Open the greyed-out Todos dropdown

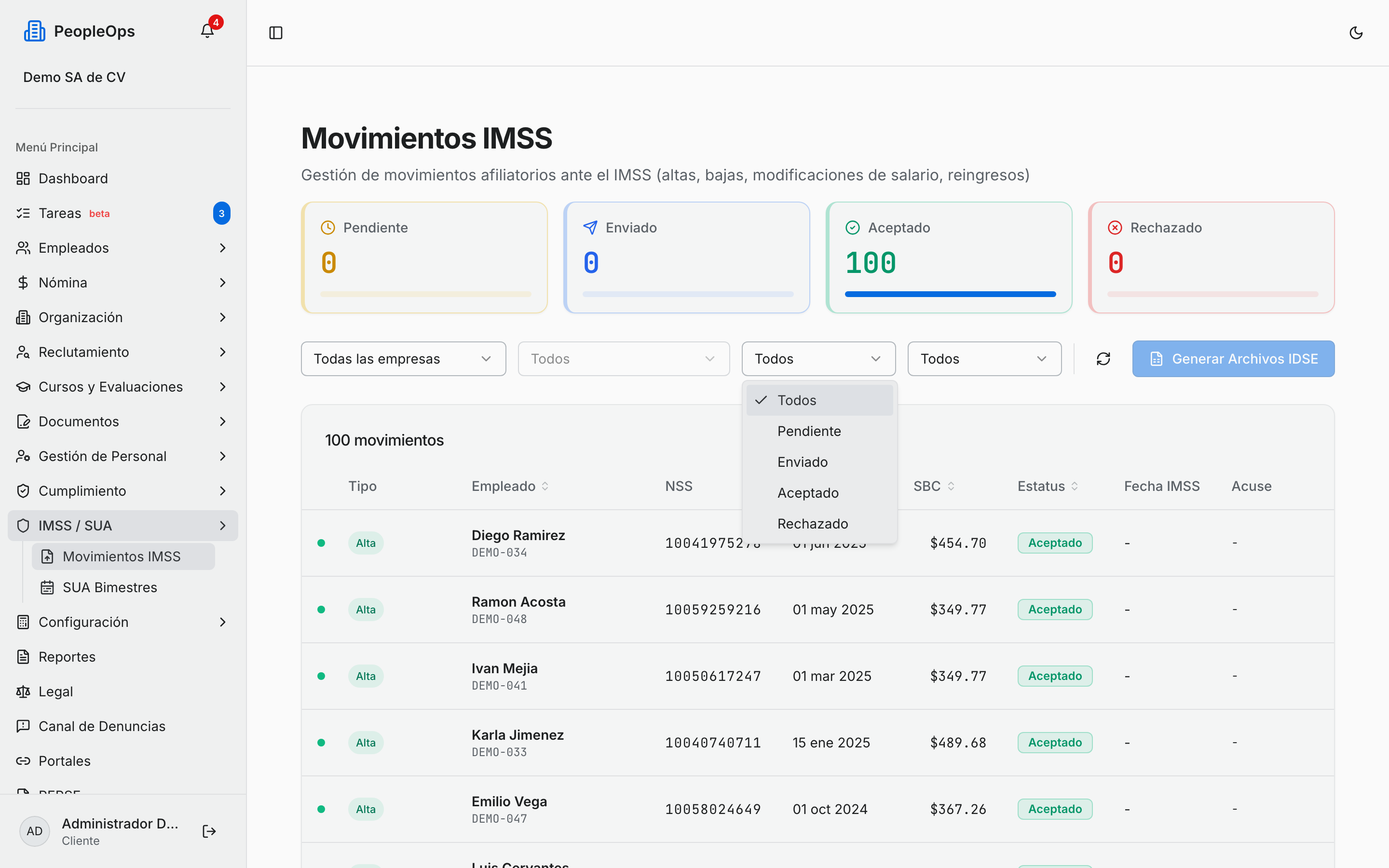click(x=623, y=359)
